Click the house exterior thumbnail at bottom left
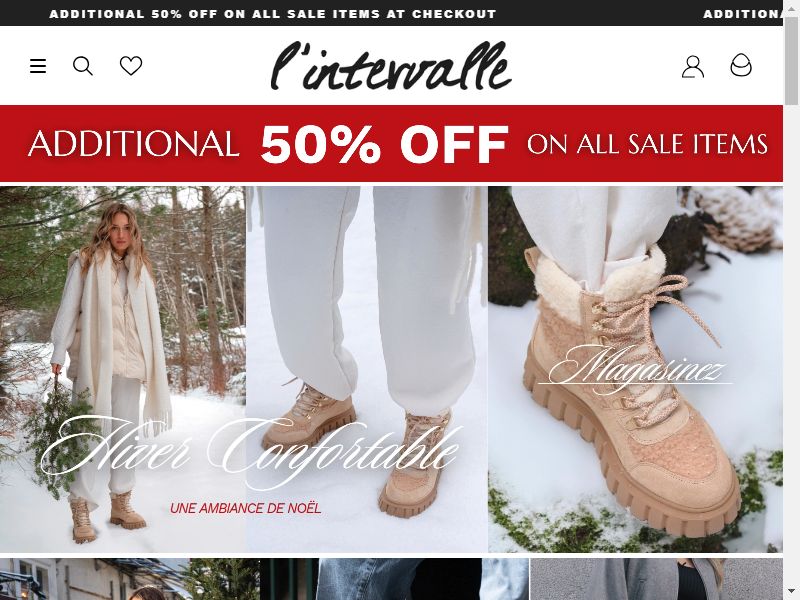 point(130,579)
